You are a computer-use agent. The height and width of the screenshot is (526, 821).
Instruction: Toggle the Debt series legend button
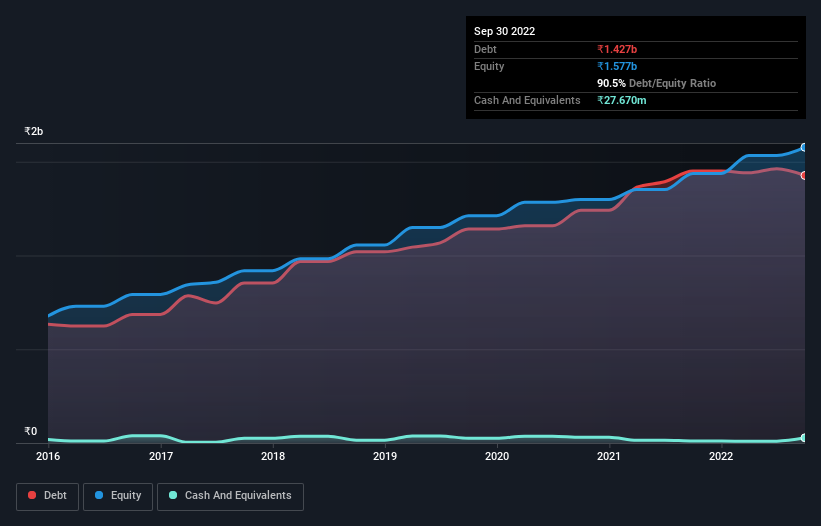(x=48, y=496)
